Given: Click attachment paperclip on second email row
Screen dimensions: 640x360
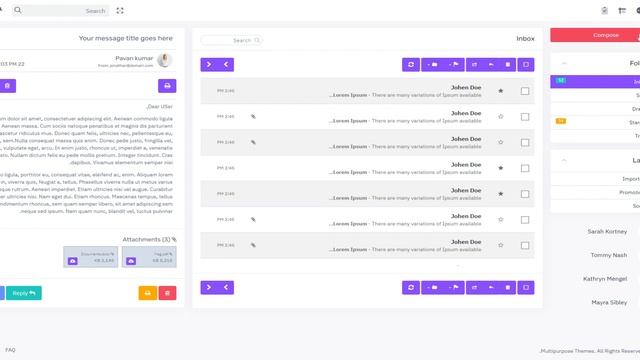Looking at the screenshot, I should point(253,117).
